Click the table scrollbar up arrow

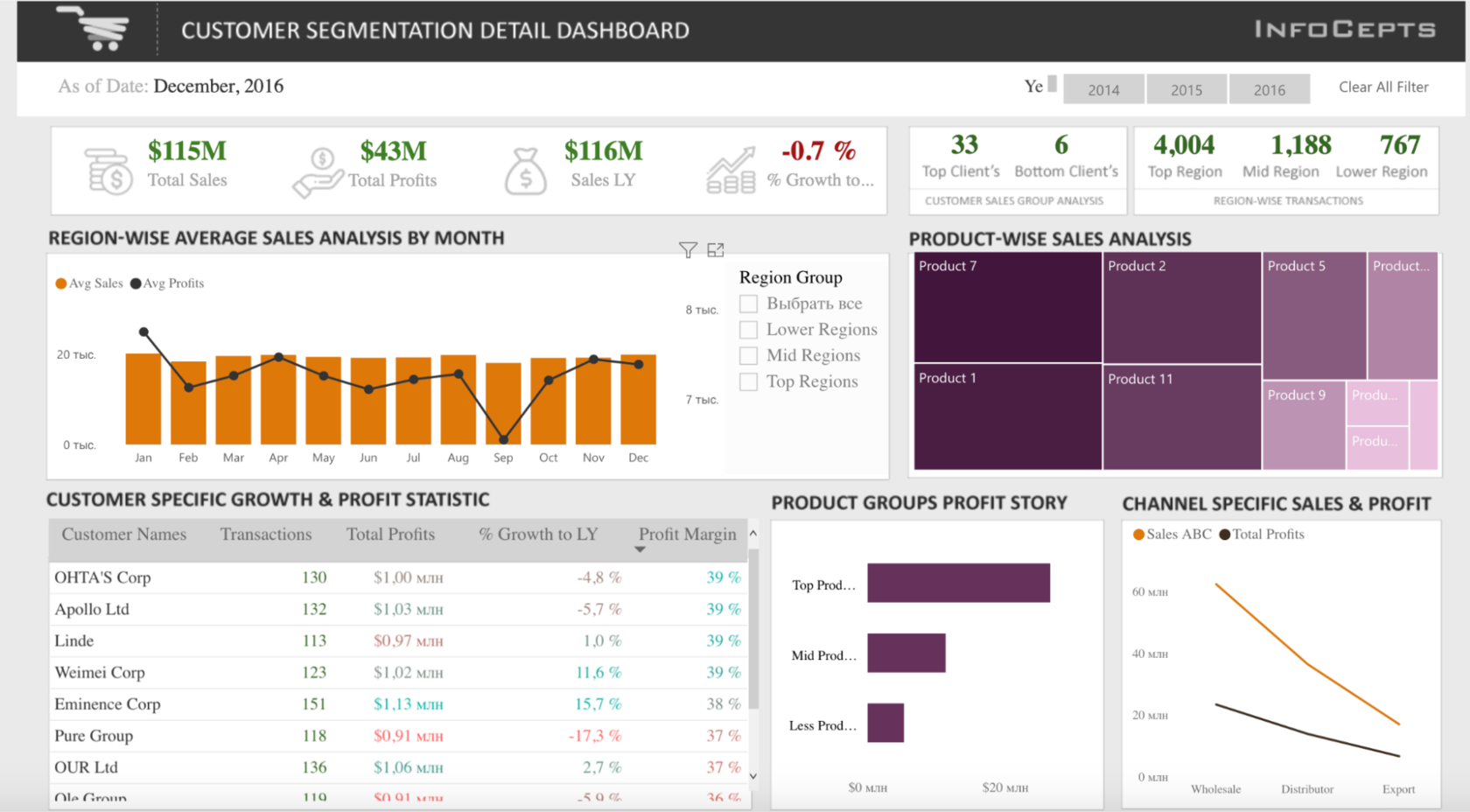click(753, 533)
